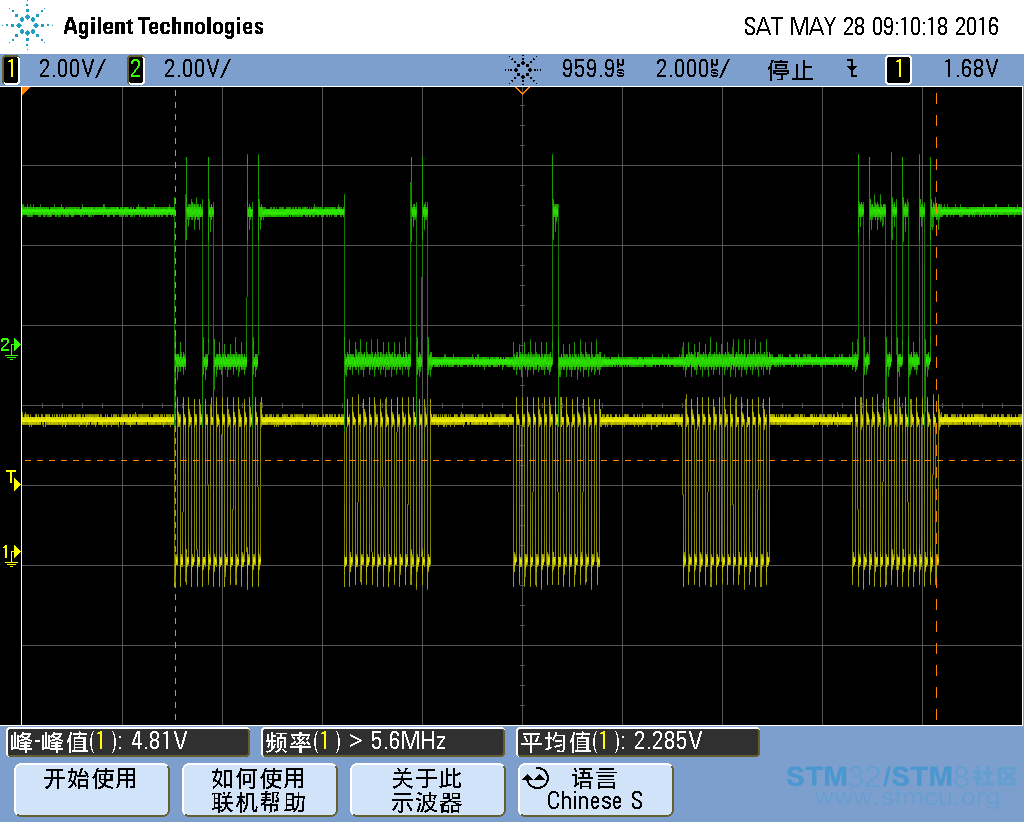Select the channel 2 indicator in top bar
The width and height of the screenshot is (1024, 822).
[x=135, y=69]
